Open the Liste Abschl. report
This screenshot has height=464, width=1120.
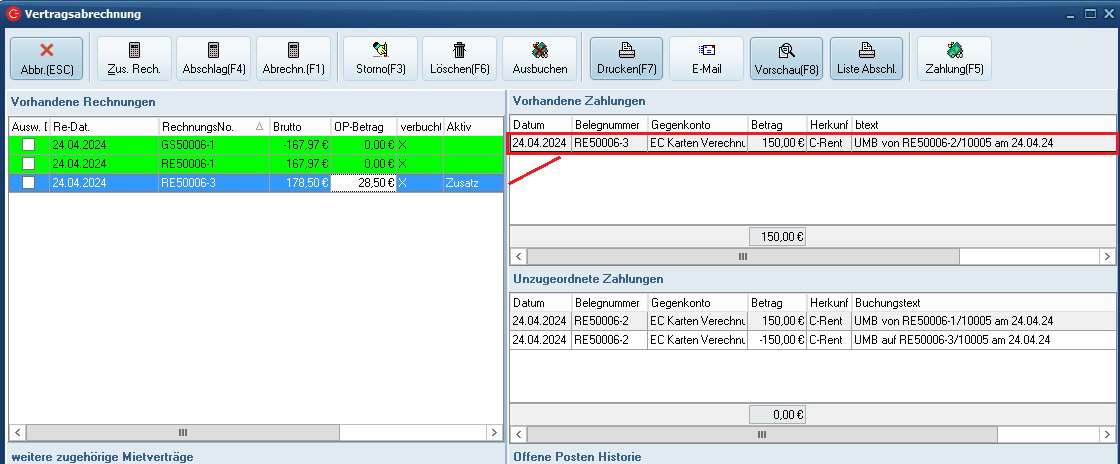[x=866, y=59]
